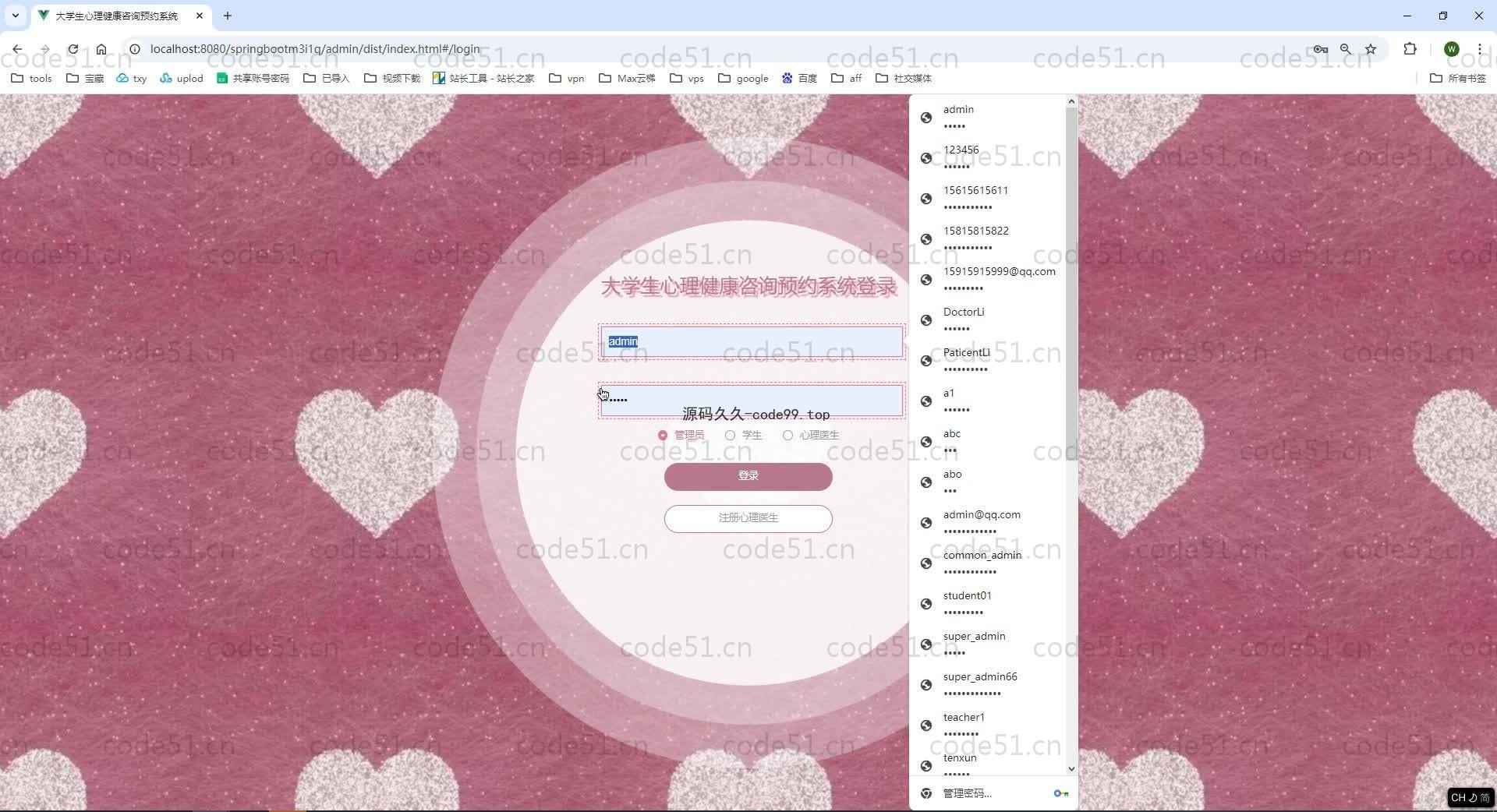
Task: Click the address bar URL
Action: click(x=315, y=49)
